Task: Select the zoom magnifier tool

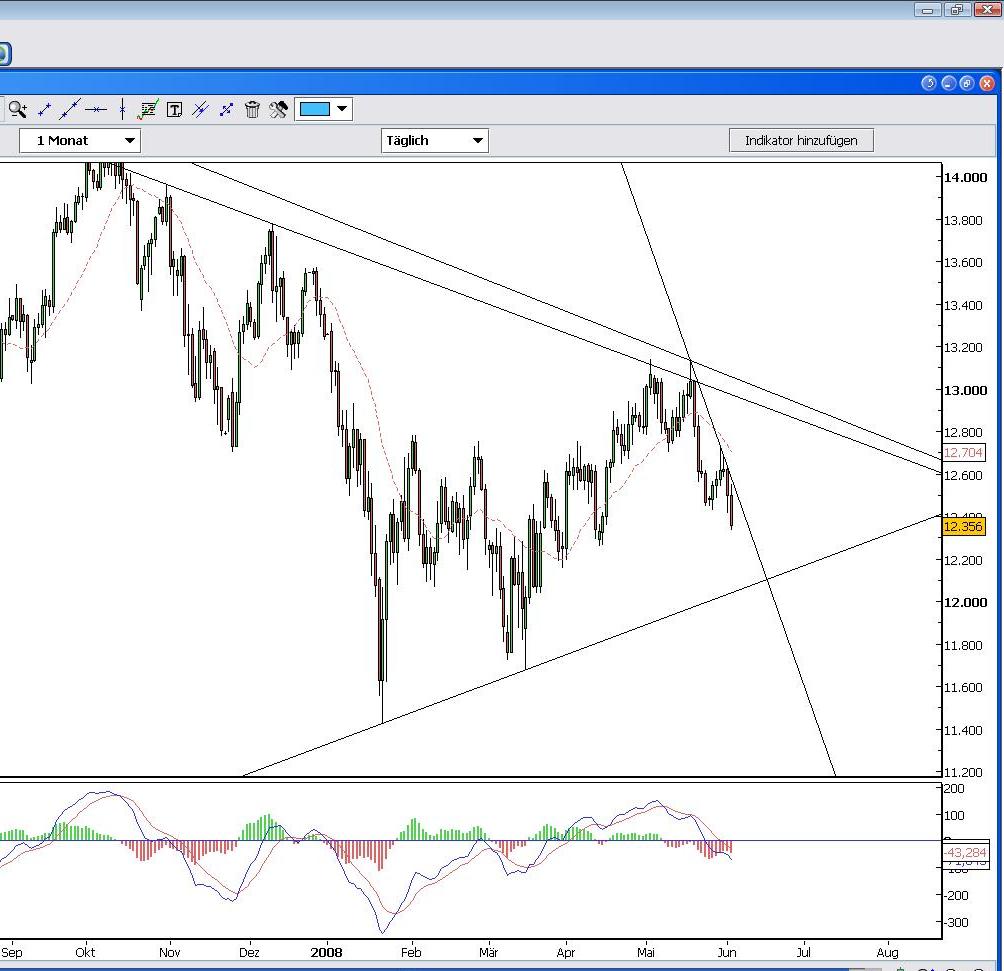Action: (x=18, y=110)
